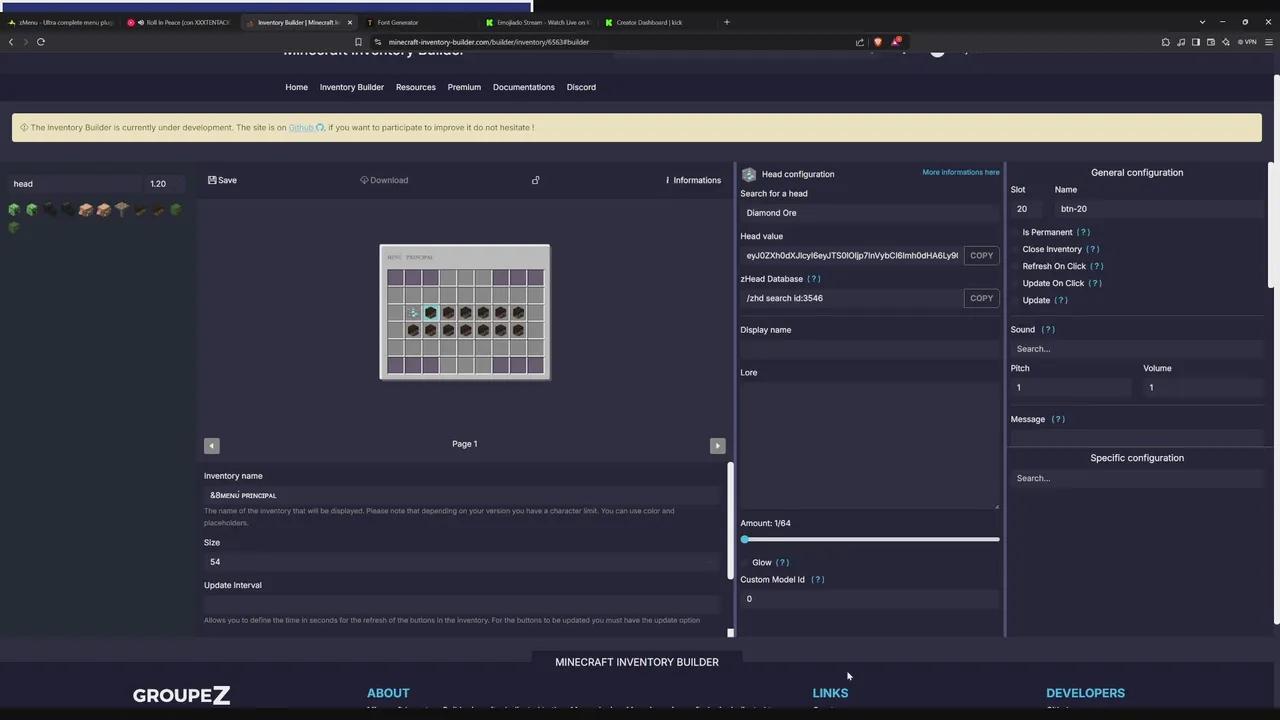Click the Display name input field
Viewport: 1280px width, 720px height.
[x=869, y=349]
